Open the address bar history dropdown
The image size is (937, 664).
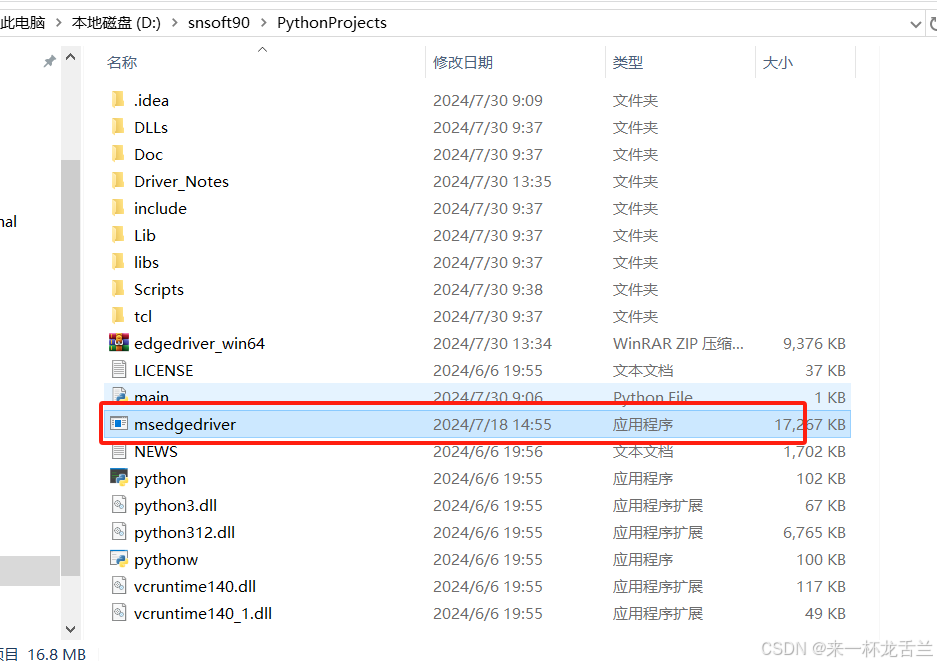tap(915, 22)
